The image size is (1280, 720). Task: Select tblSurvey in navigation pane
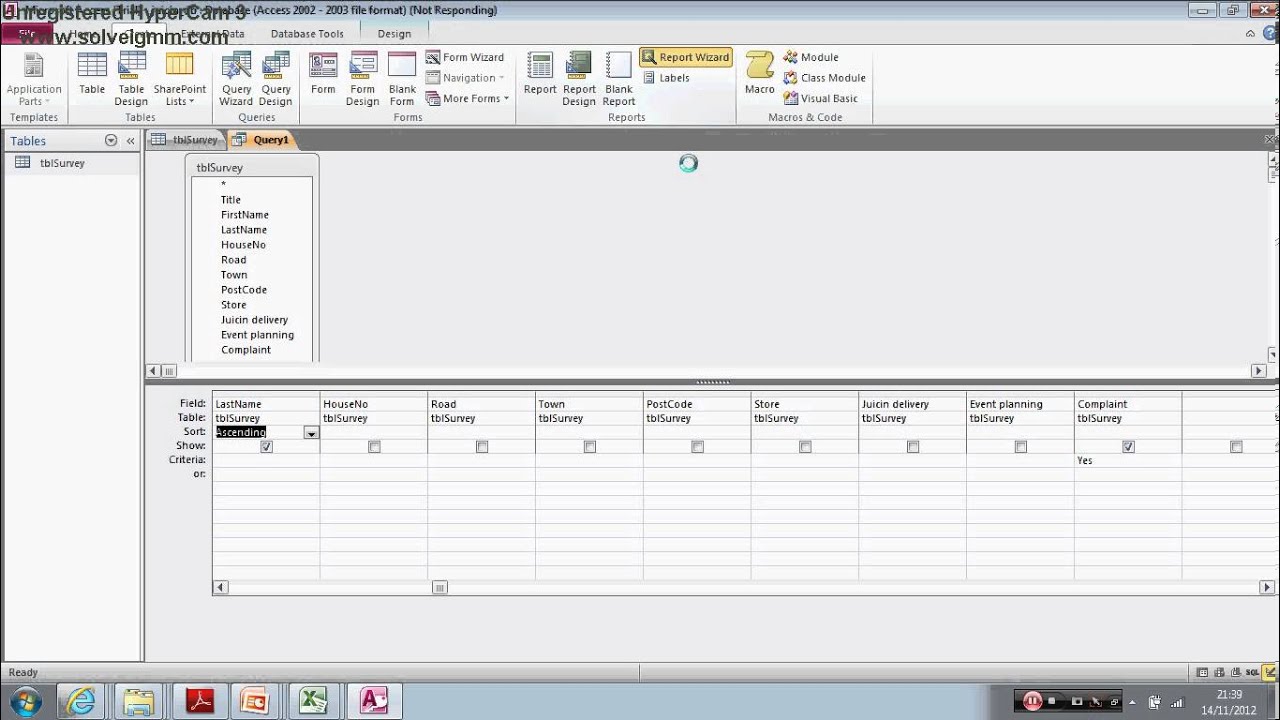[x=71, y=163]
